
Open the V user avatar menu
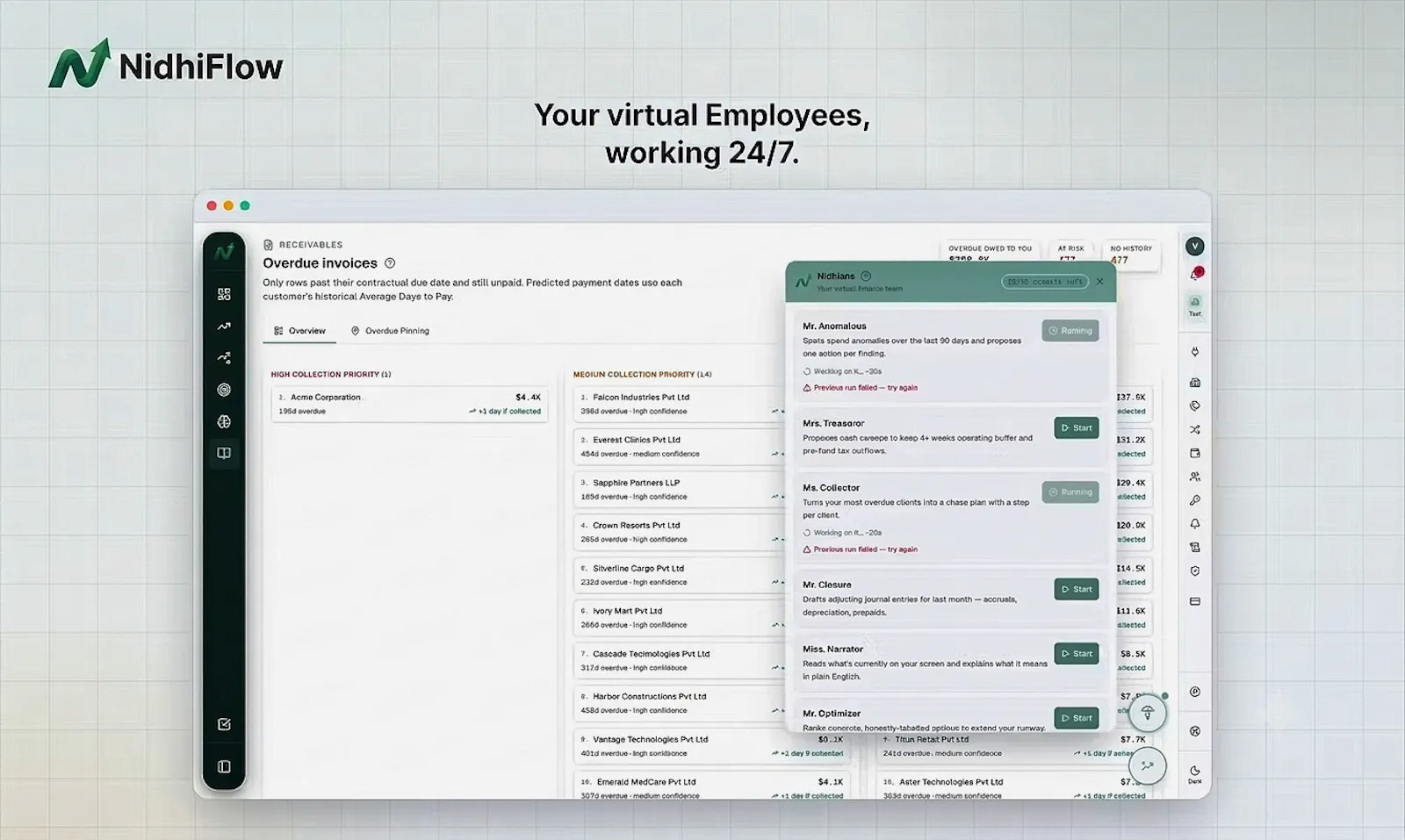[x=1195, y=247]
